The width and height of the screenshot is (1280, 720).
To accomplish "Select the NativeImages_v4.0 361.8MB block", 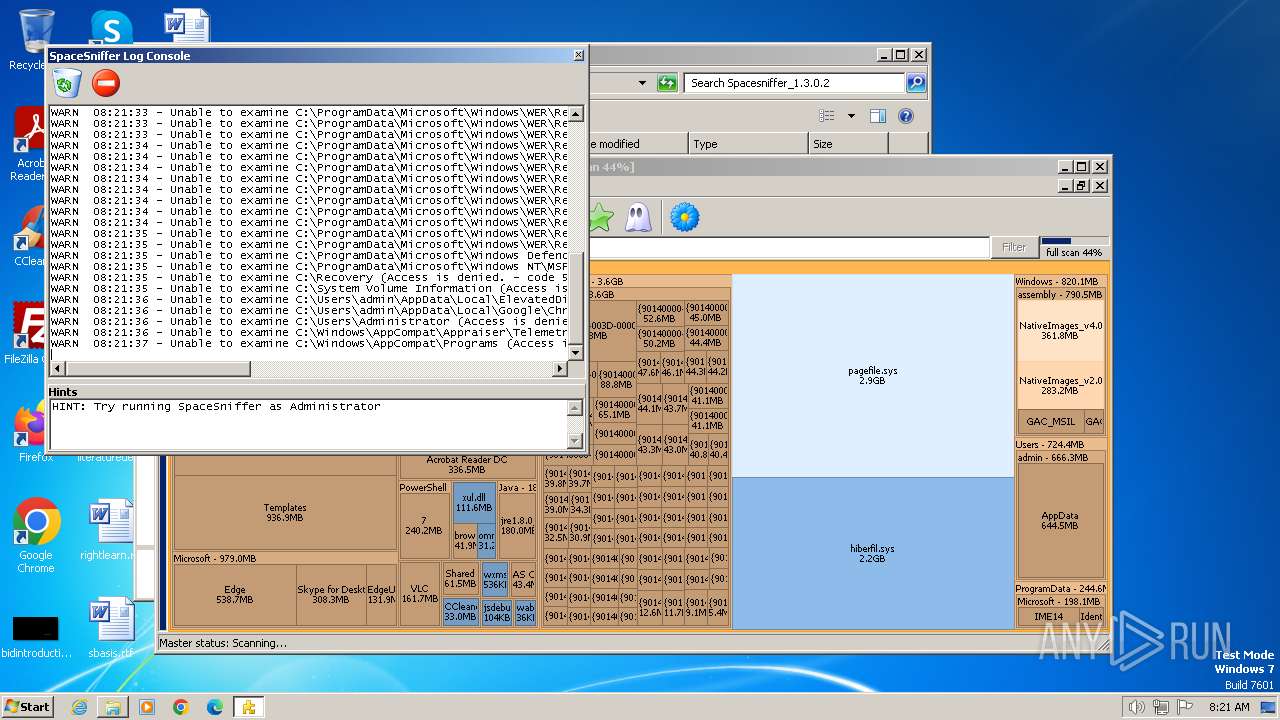I will (x=1060, y=331).
